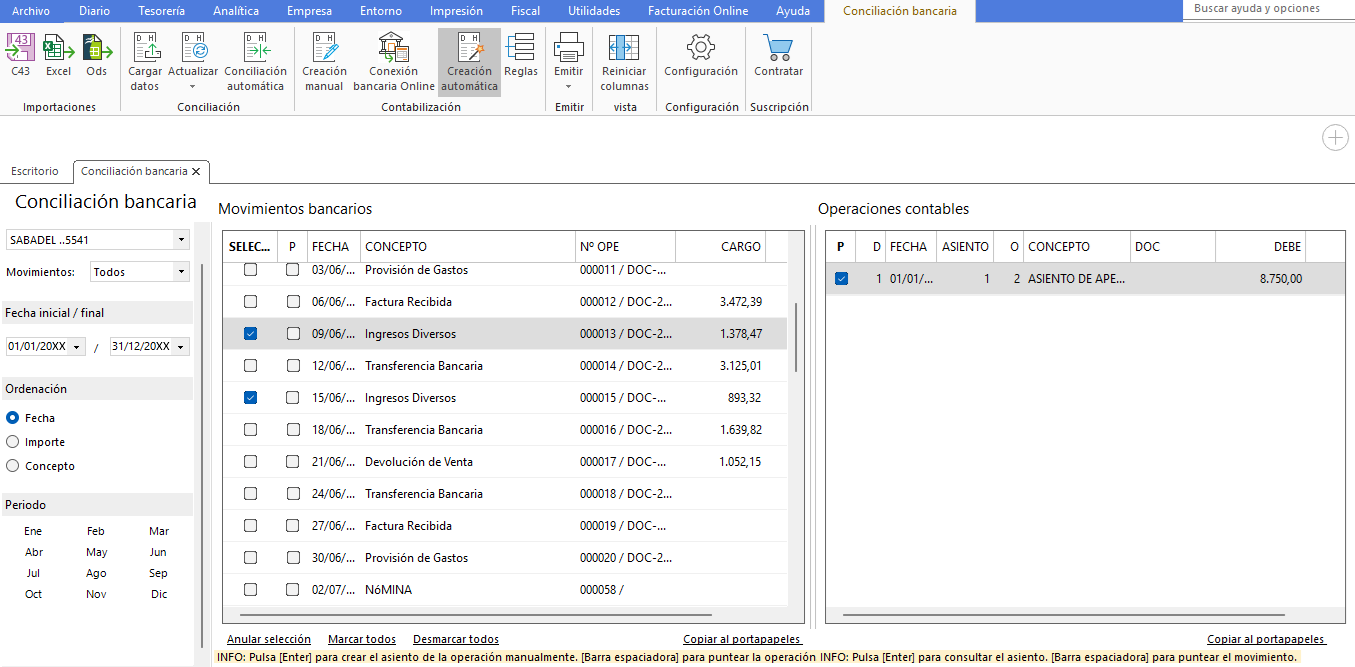
Task: Close the Conciliación bancaria document tab
Action: pyautogui.click(x=196, y=172)
